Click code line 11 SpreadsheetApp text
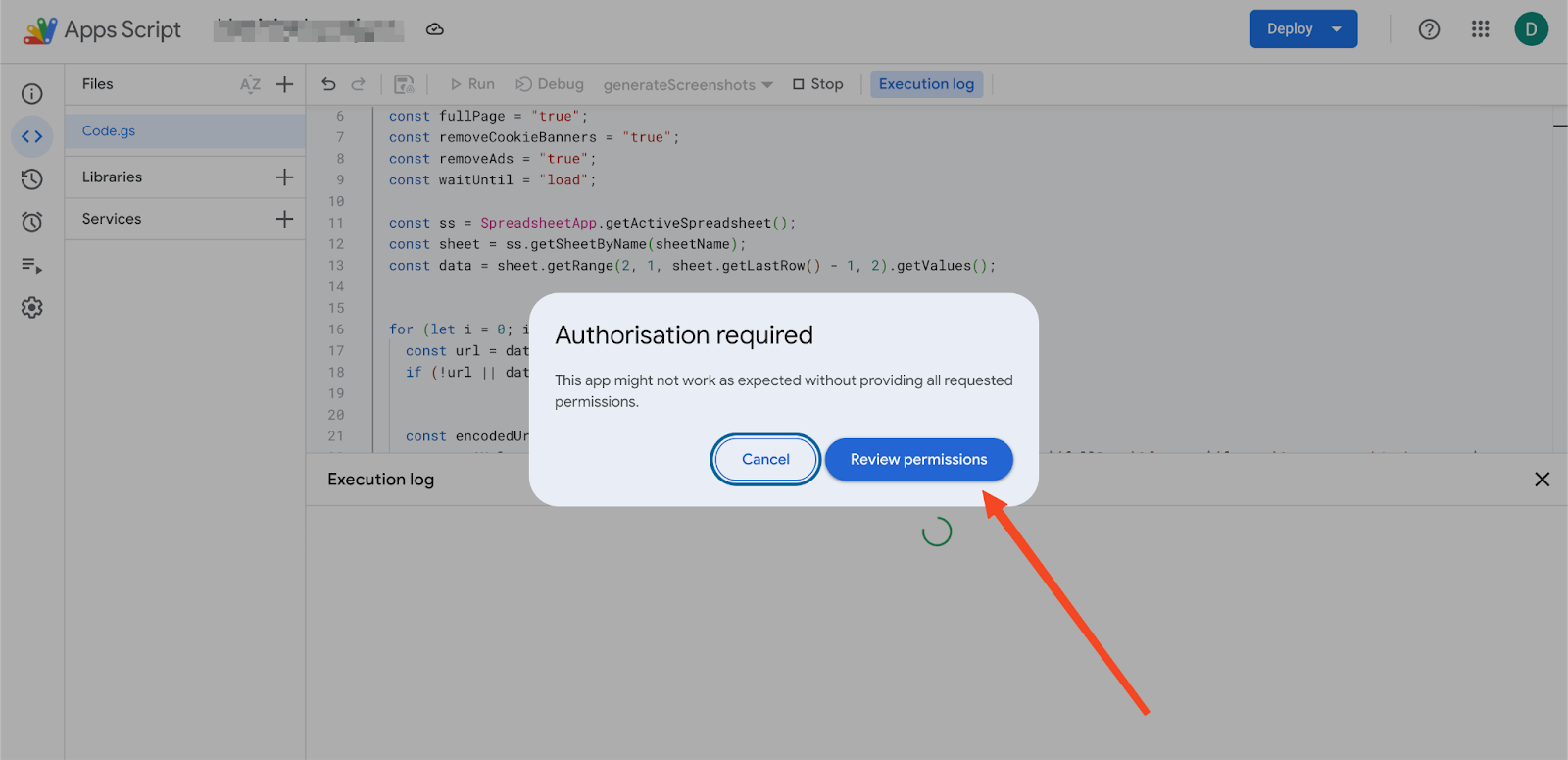Screen dimensions: 1568x760 [x=538, y=224]
